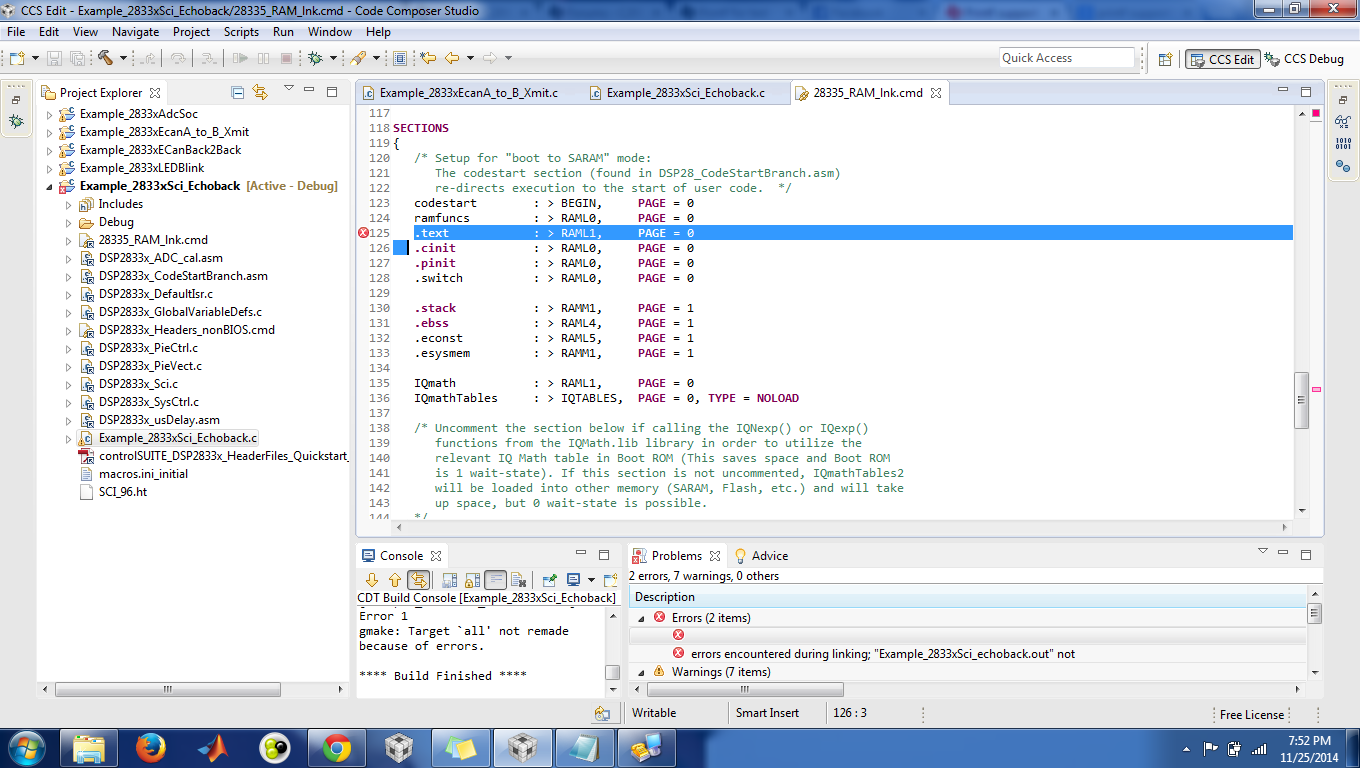Open the File menu

click(16, 32)
